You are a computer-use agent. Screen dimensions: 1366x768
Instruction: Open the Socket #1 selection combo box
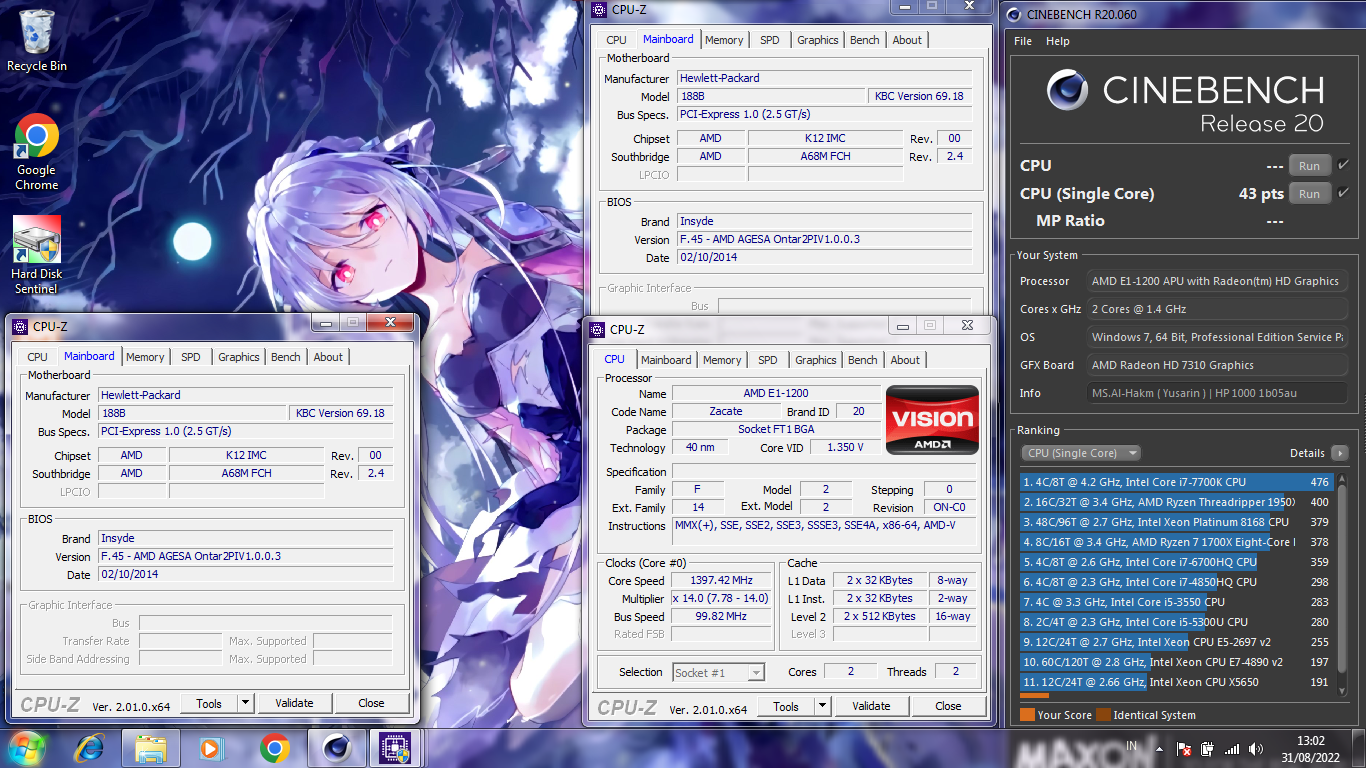(719, 673)
